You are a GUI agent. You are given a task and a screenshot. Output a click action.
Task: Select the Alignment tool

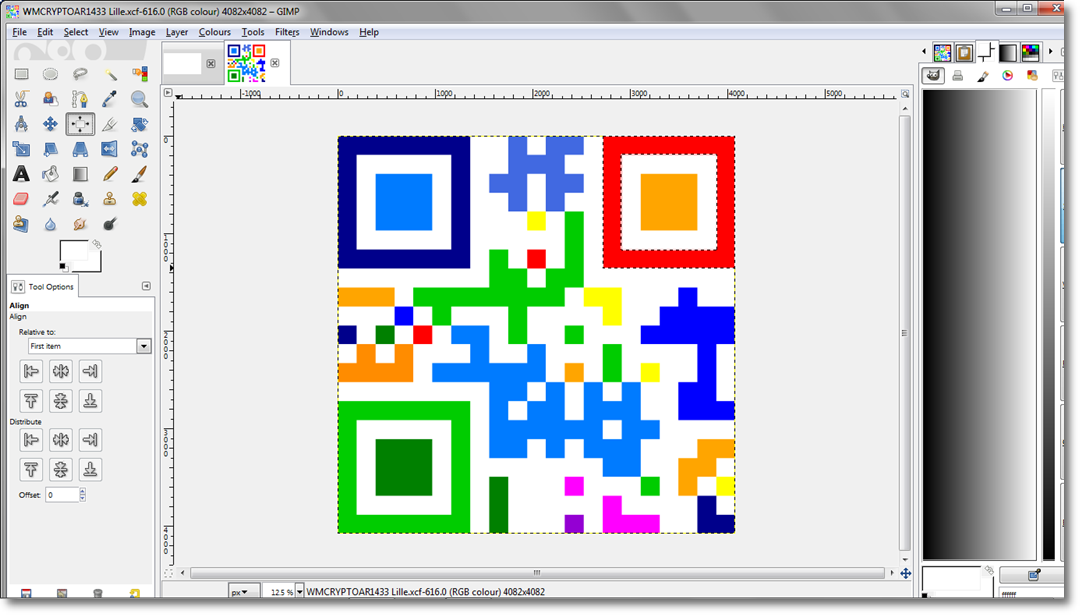80,124
